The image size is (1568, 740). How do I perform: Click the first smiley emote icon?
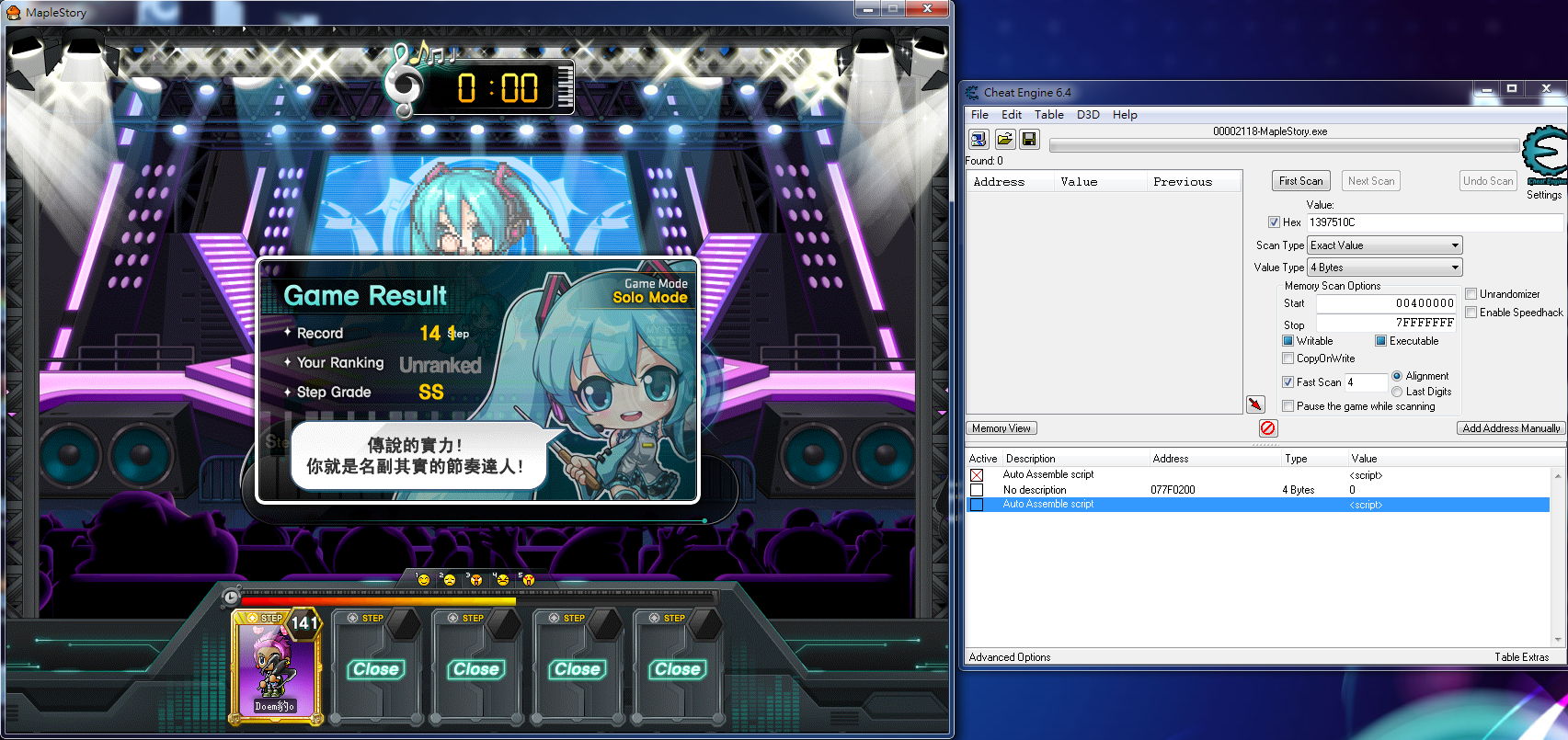click(423, 579)
